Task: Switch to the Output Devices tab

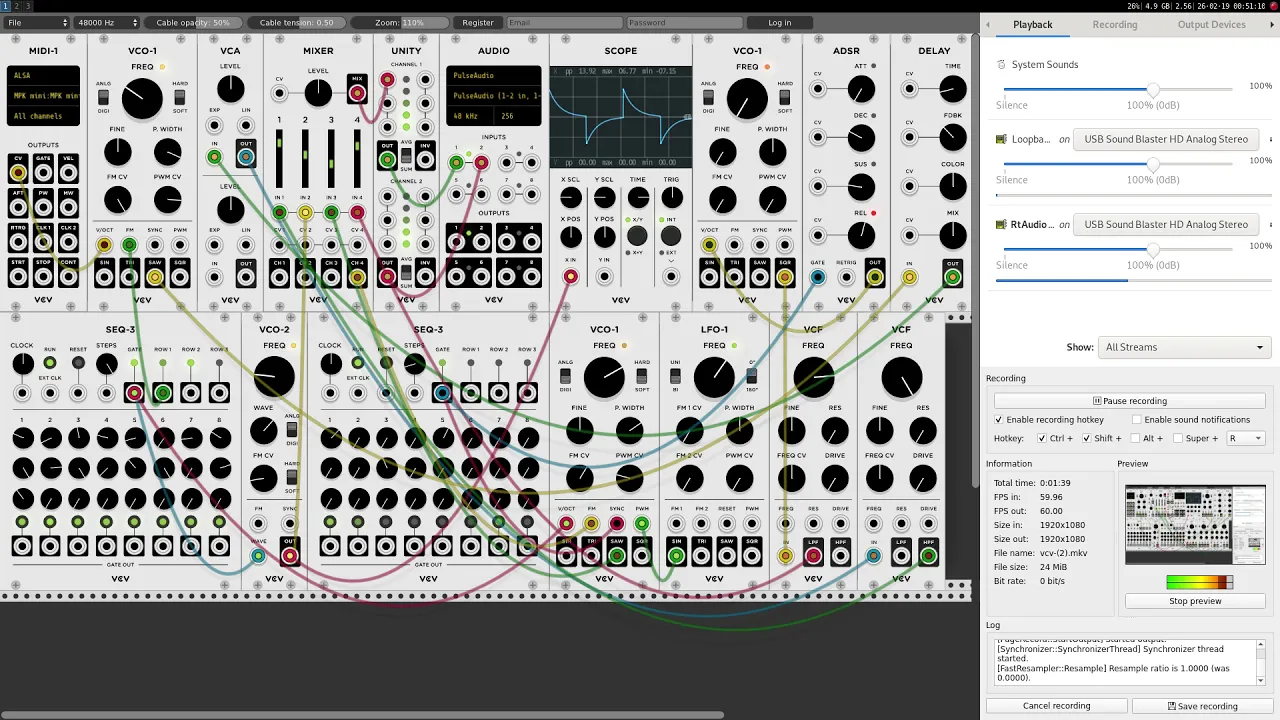Action: (x=1211, y=24)
